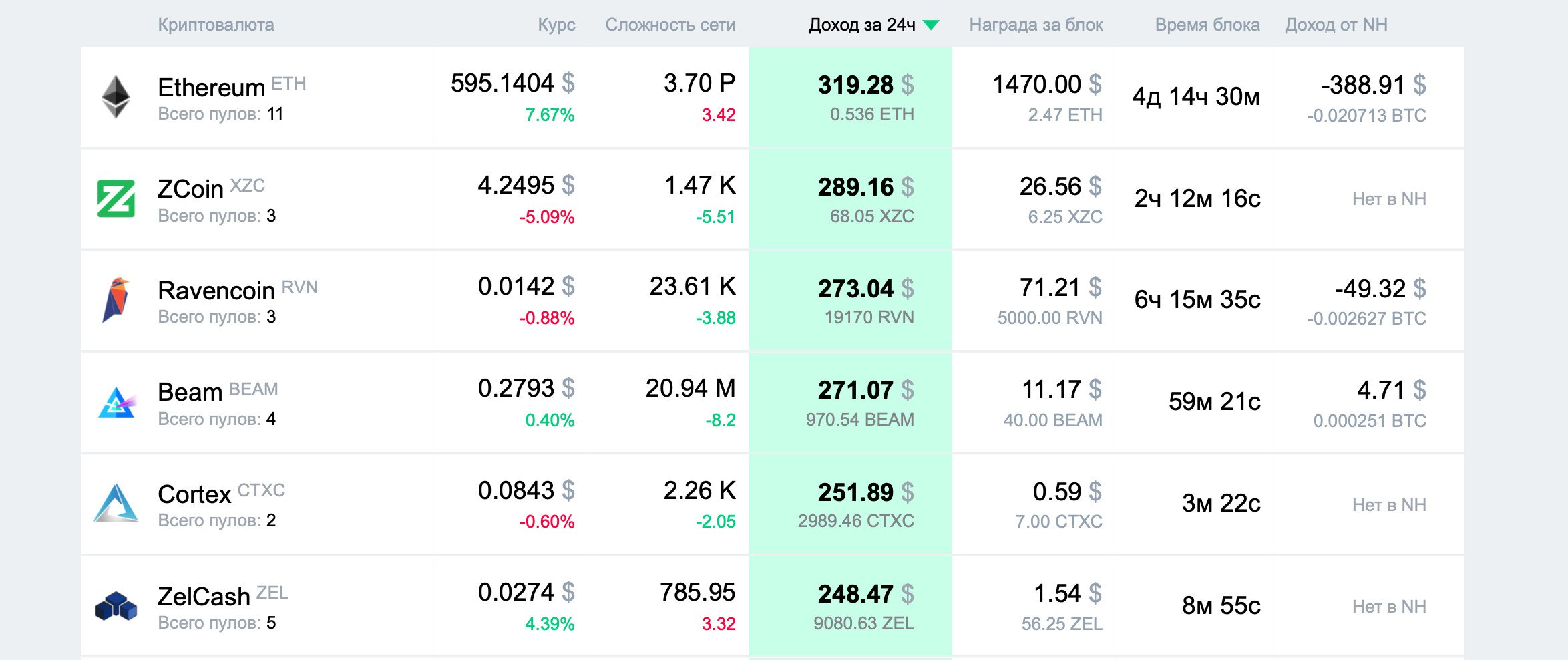Screen dimensions: 1568x660
Task: Toggle sort arrow next to Доход за 24ч
Action: pyautogui.click(x=931, y=25)
